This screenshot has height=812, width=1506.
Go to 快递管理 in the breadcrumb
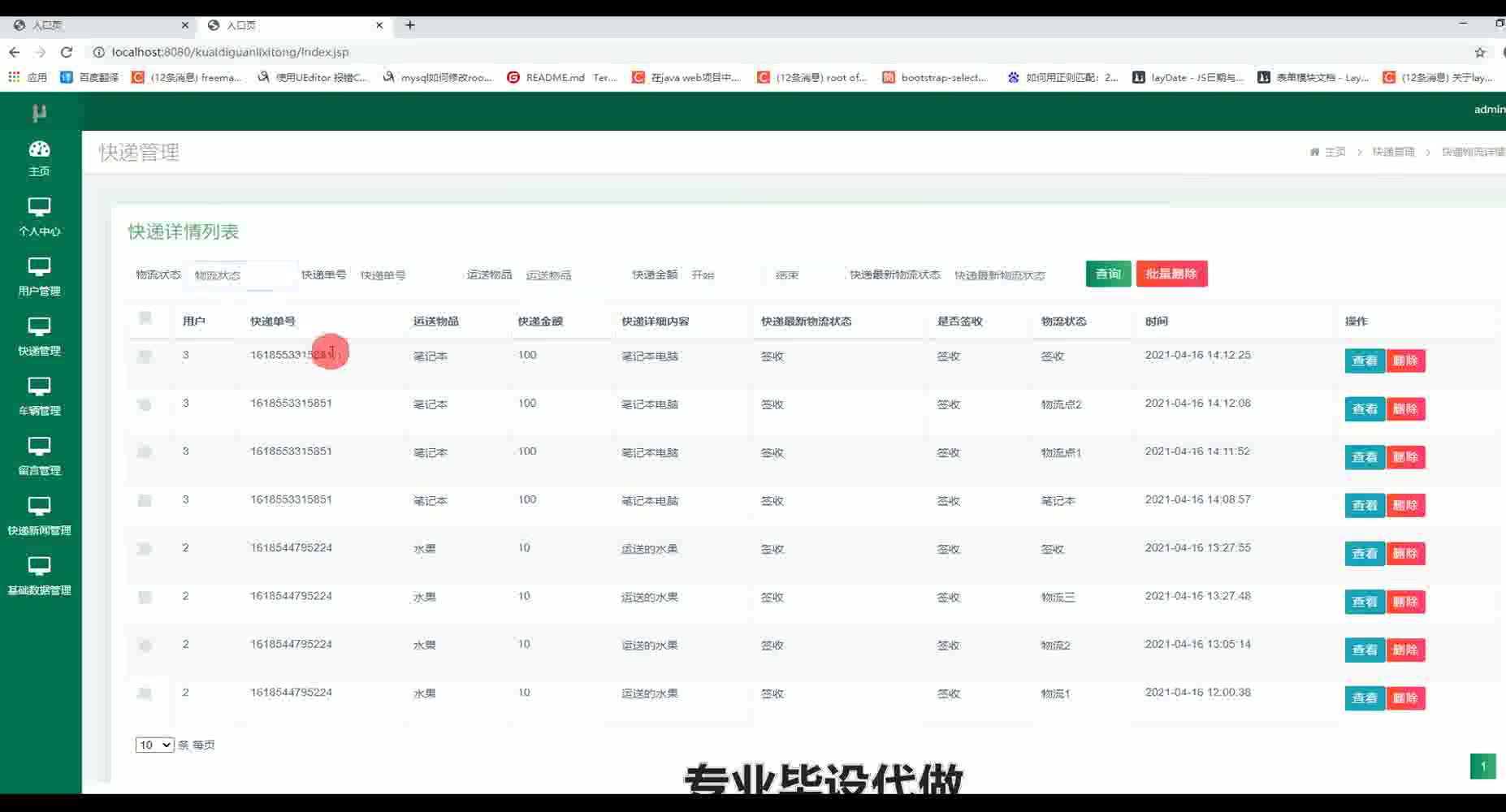(x=1393, y=152)
